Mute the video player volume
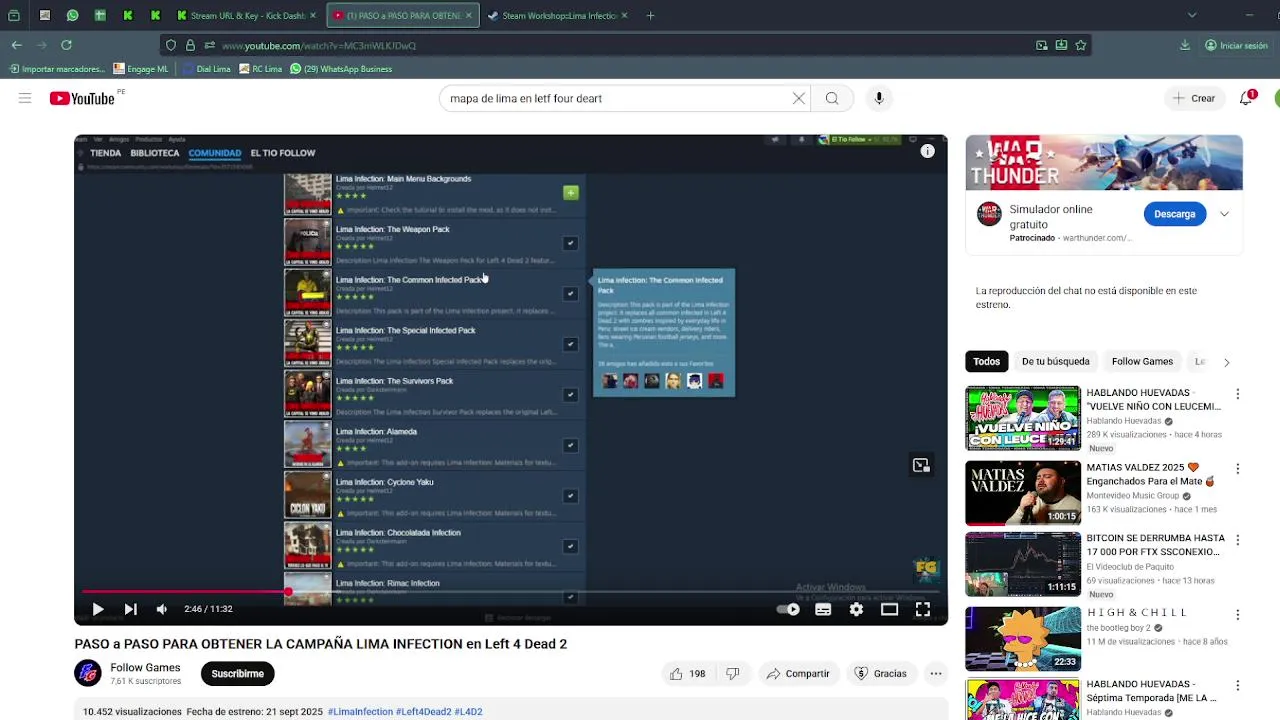This screenshot has height=720, width=1280. click(x=162, y=609)
